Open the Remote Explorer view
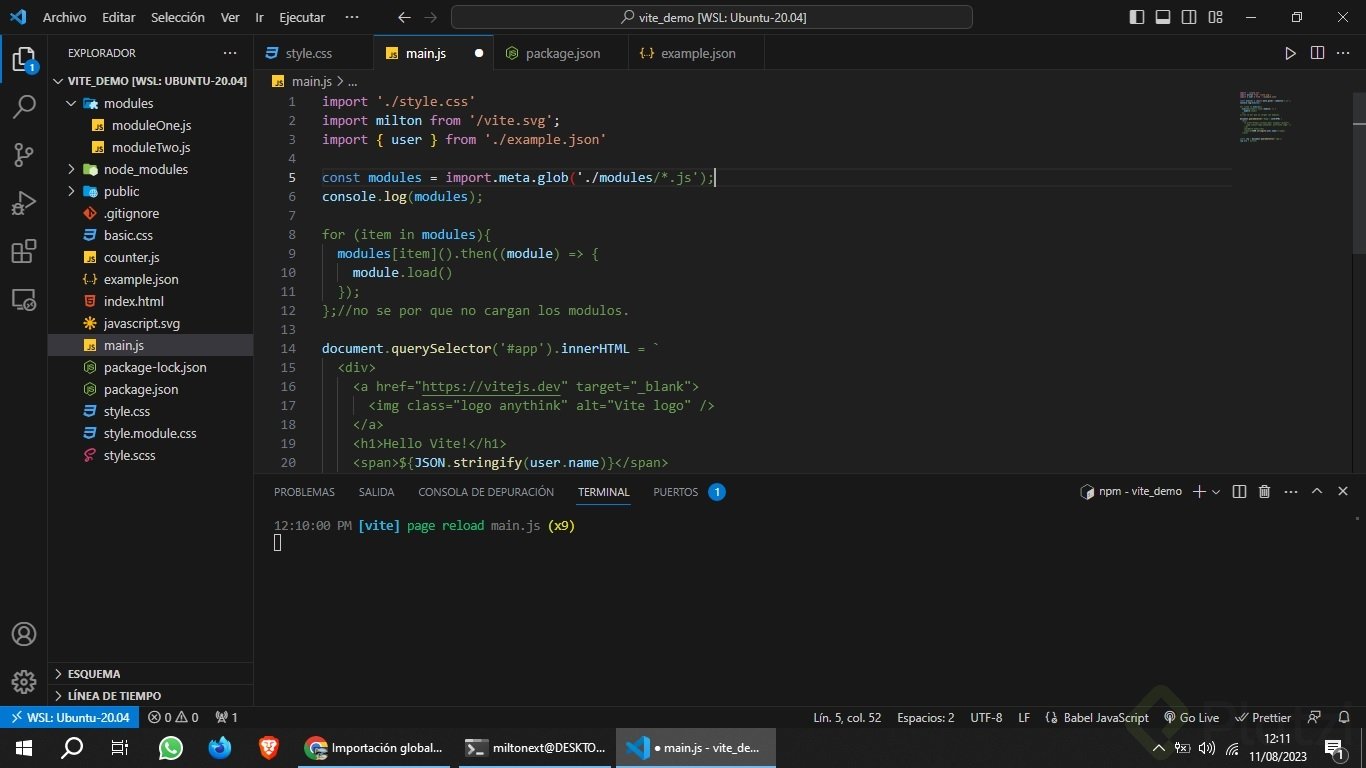 (x=24, y=299)
